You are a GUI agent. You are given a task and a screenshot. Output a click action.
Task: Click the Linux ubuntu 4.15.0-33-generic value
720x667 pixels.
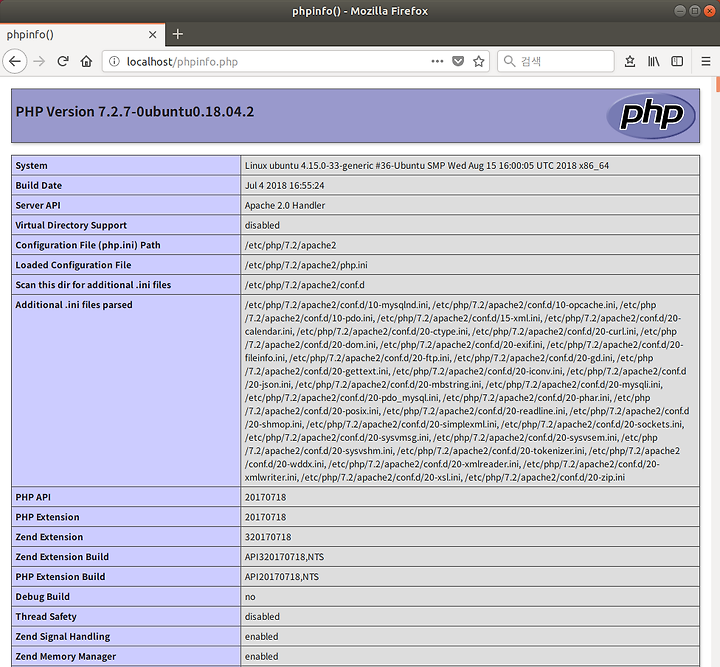pyautogui.click(x=427, y=166)
